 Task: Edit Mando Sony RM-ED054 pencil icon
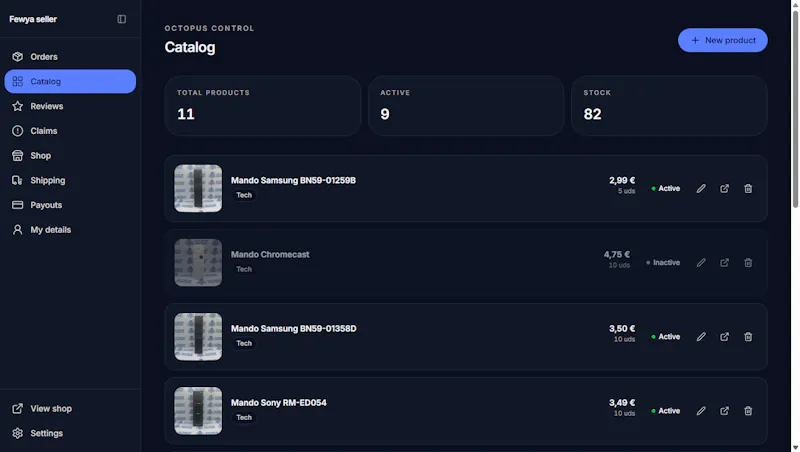[x=701, y=411]
